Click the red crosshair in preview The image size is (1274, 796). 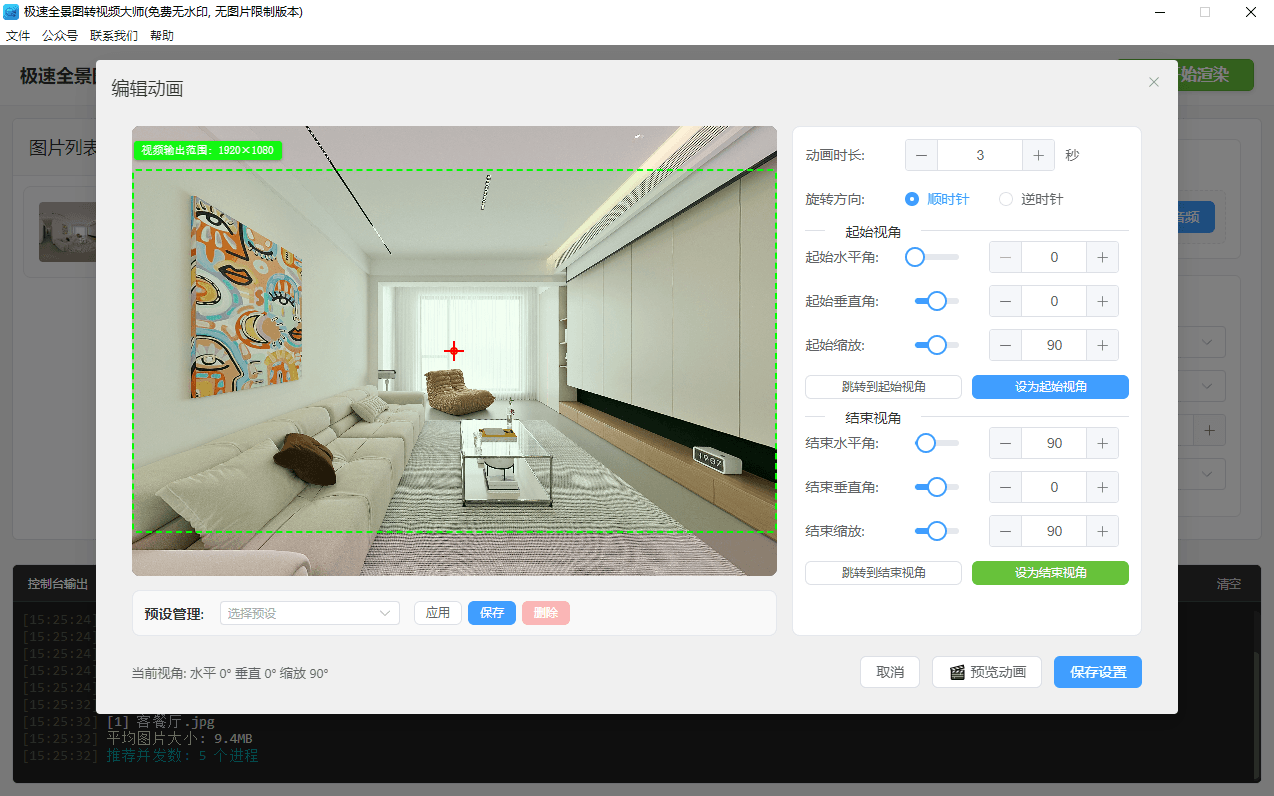[454, 350]
